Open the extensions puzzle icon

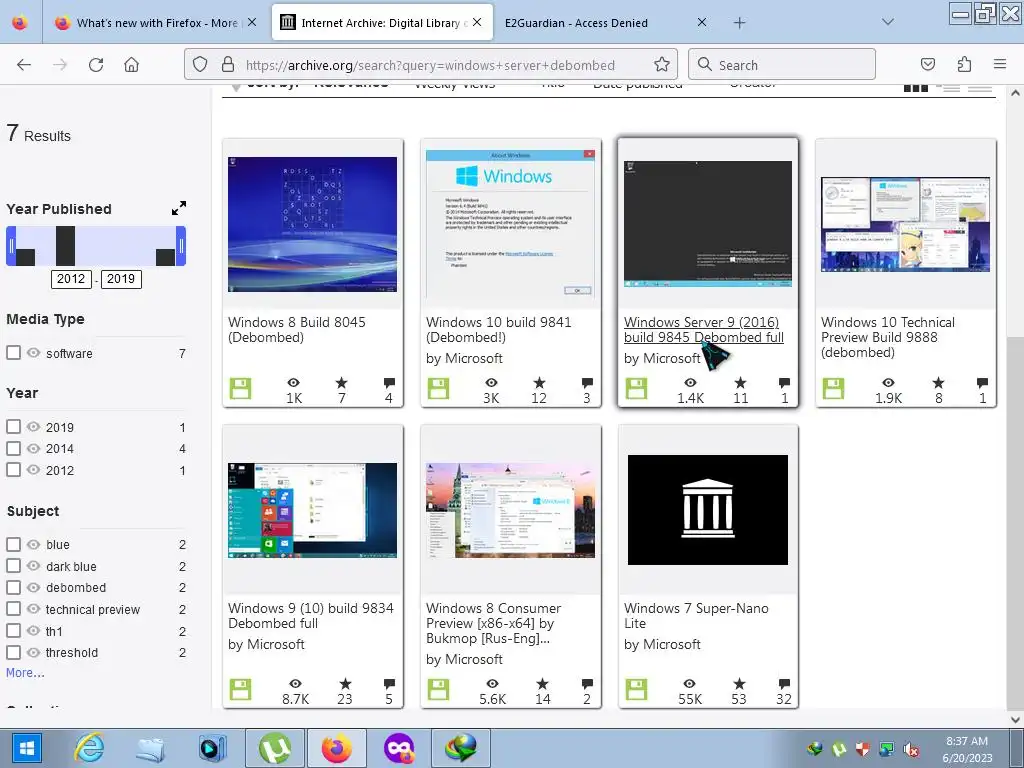point(964,65)
